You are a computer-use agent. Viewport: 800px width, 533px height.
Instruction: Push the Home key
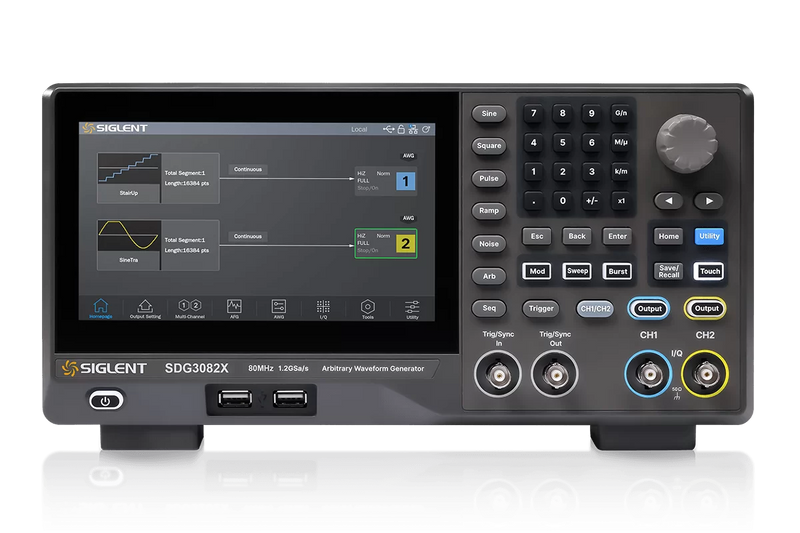click(x=668, y=237)
